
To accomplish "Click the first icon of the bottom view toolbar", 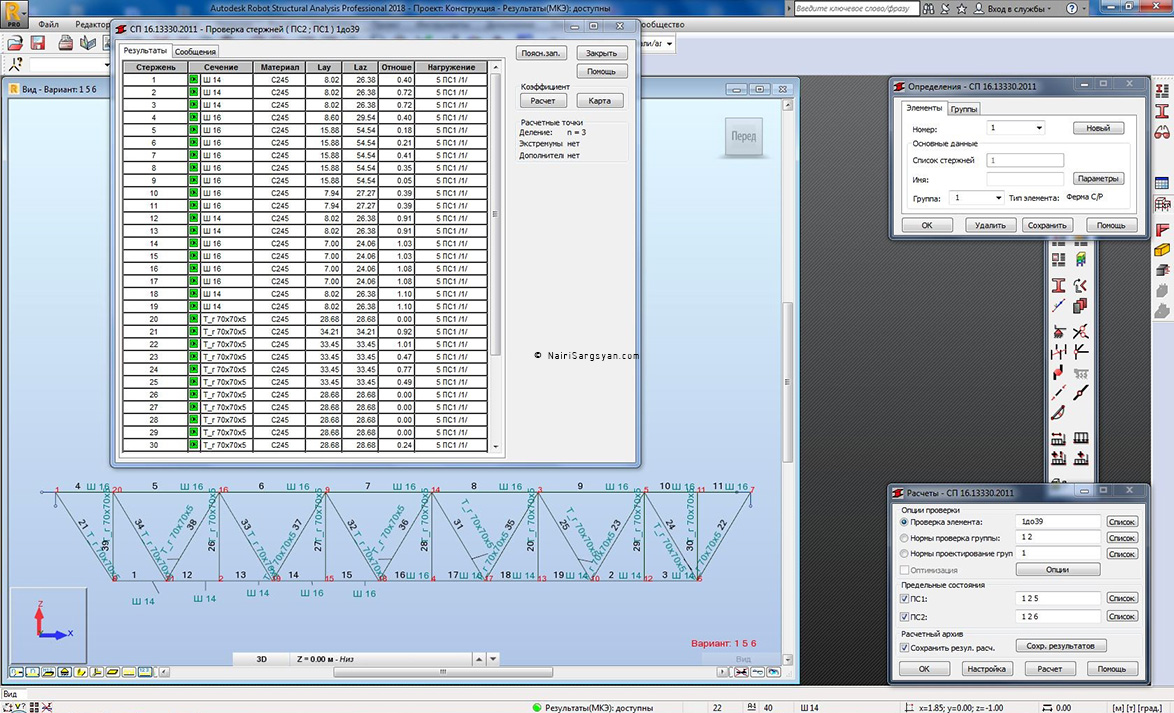I will [16, 672].
